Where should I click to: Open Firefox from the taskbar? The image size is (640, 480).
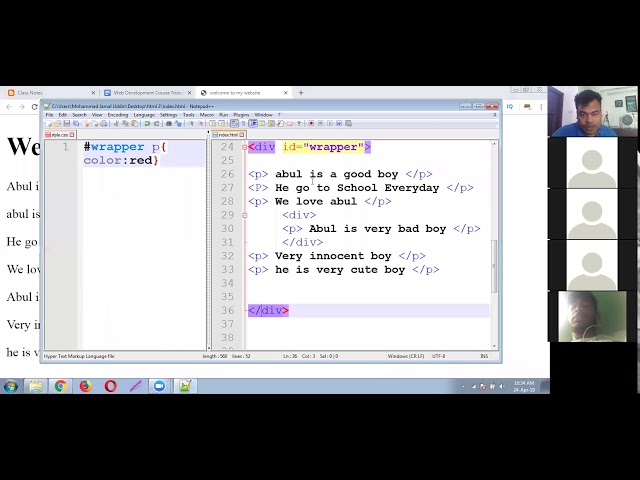[85, 386]
